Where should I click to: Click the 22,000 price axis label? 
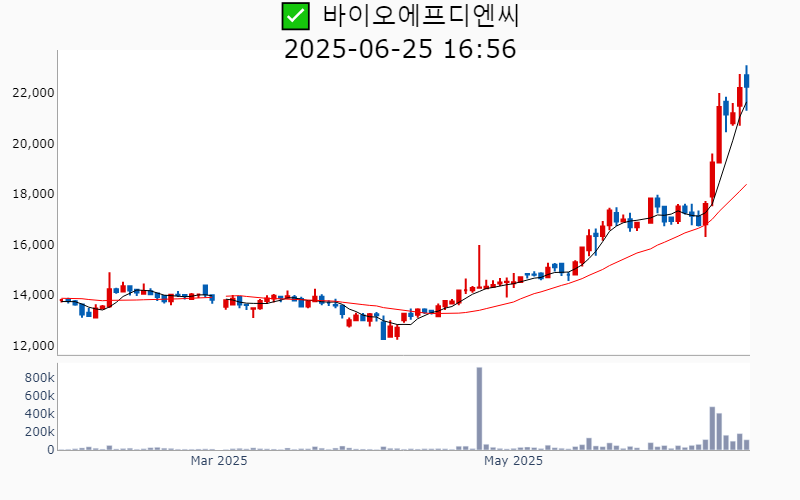click(x=33, y=93)
